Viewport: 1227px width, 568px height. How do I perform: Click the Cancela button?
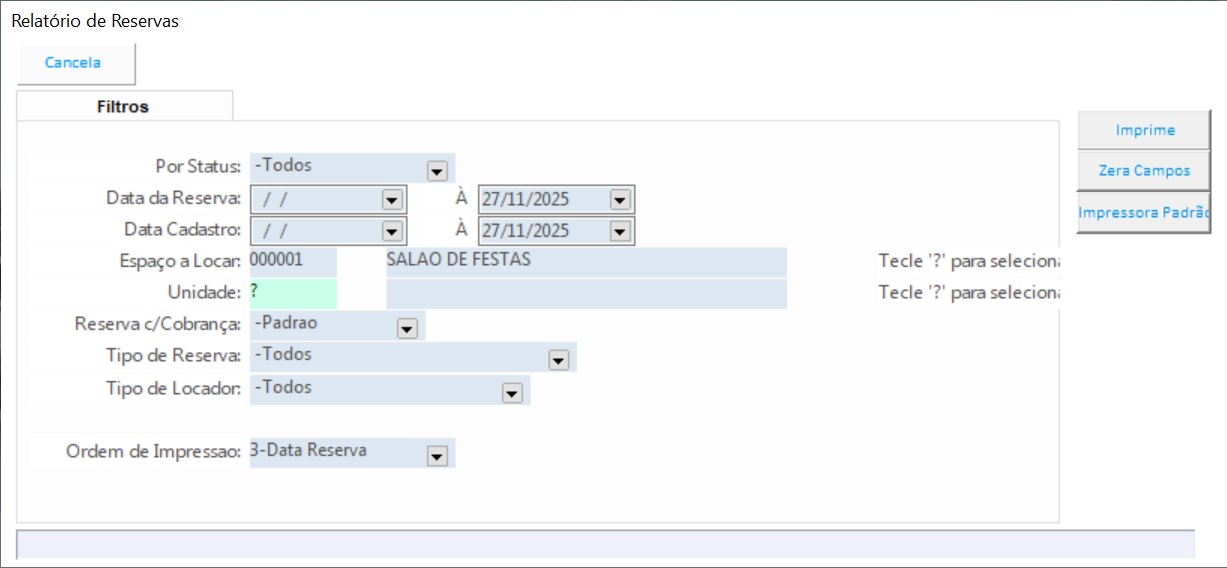click(73, 63)
